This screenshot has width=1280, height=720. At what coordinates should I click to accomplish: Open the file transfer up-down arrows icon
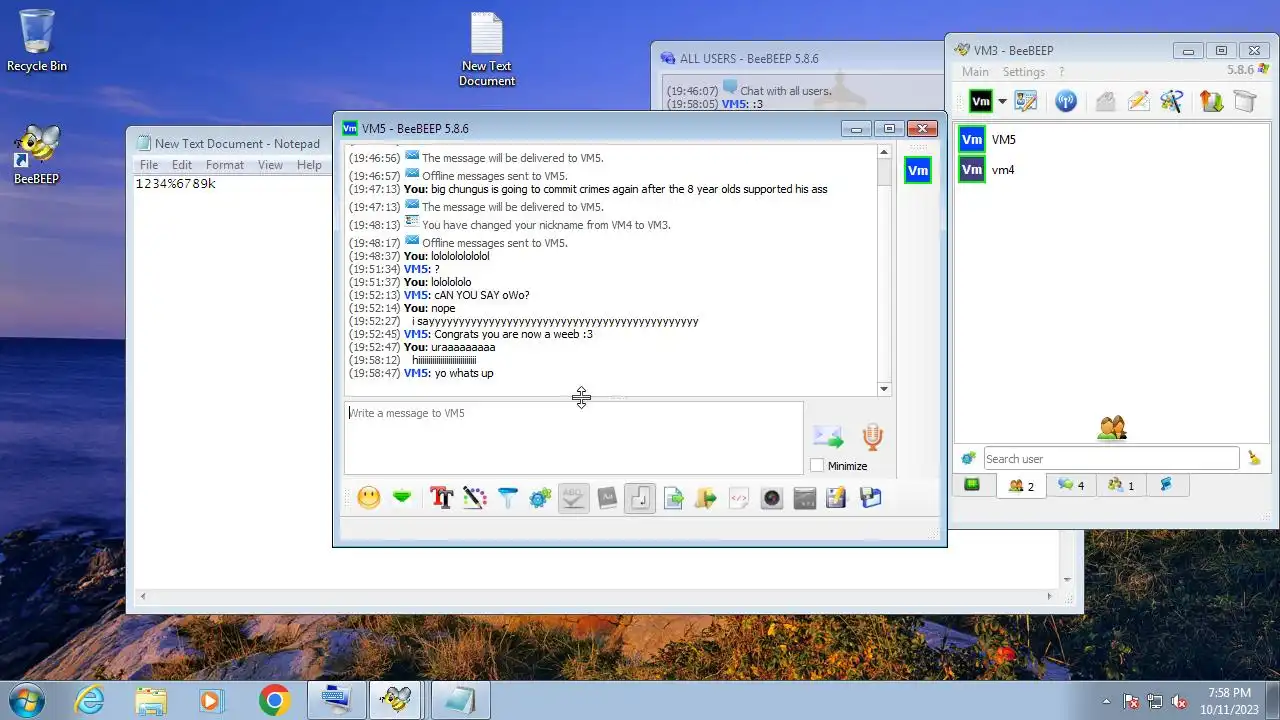(1212, 101)
